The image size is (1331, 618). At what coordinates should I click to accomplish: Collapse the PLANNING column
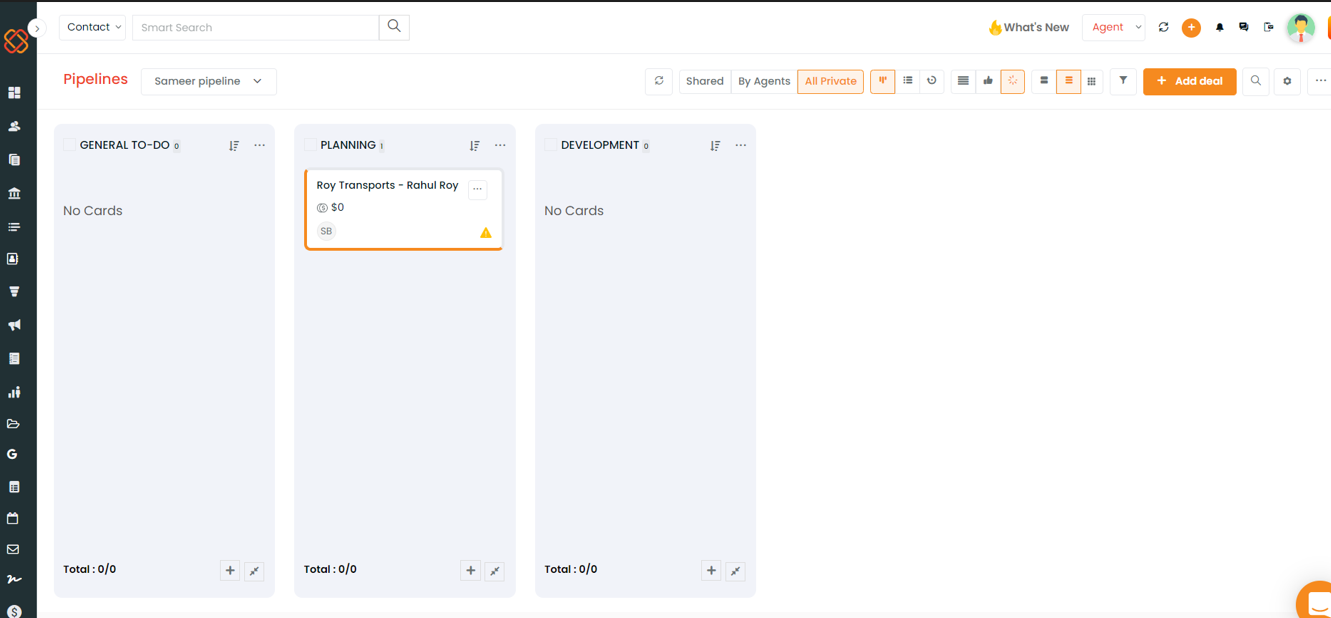tap(495, 571)
